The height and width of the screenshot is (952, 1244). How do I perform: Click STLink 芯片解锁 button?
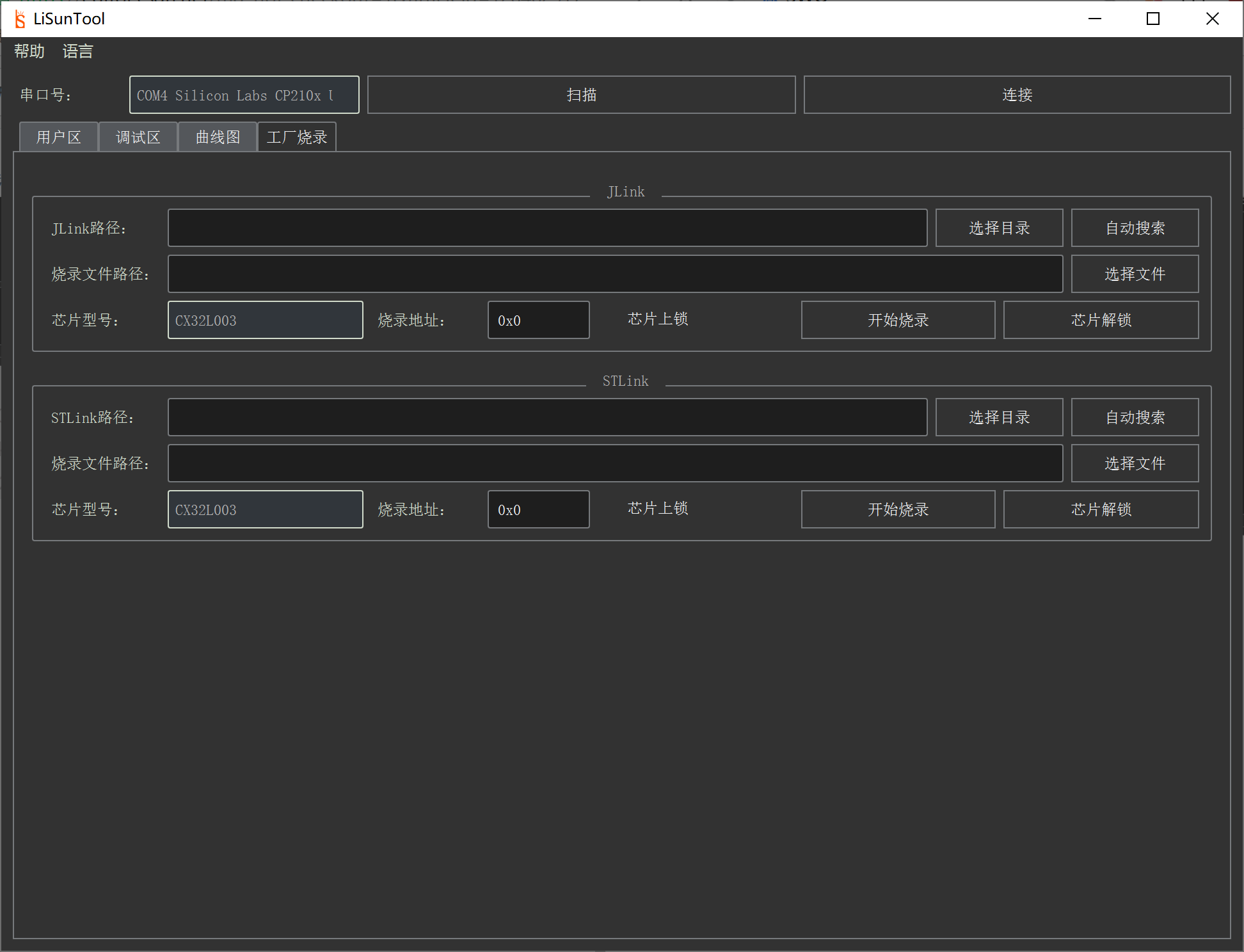click(x=1101, y=509)
